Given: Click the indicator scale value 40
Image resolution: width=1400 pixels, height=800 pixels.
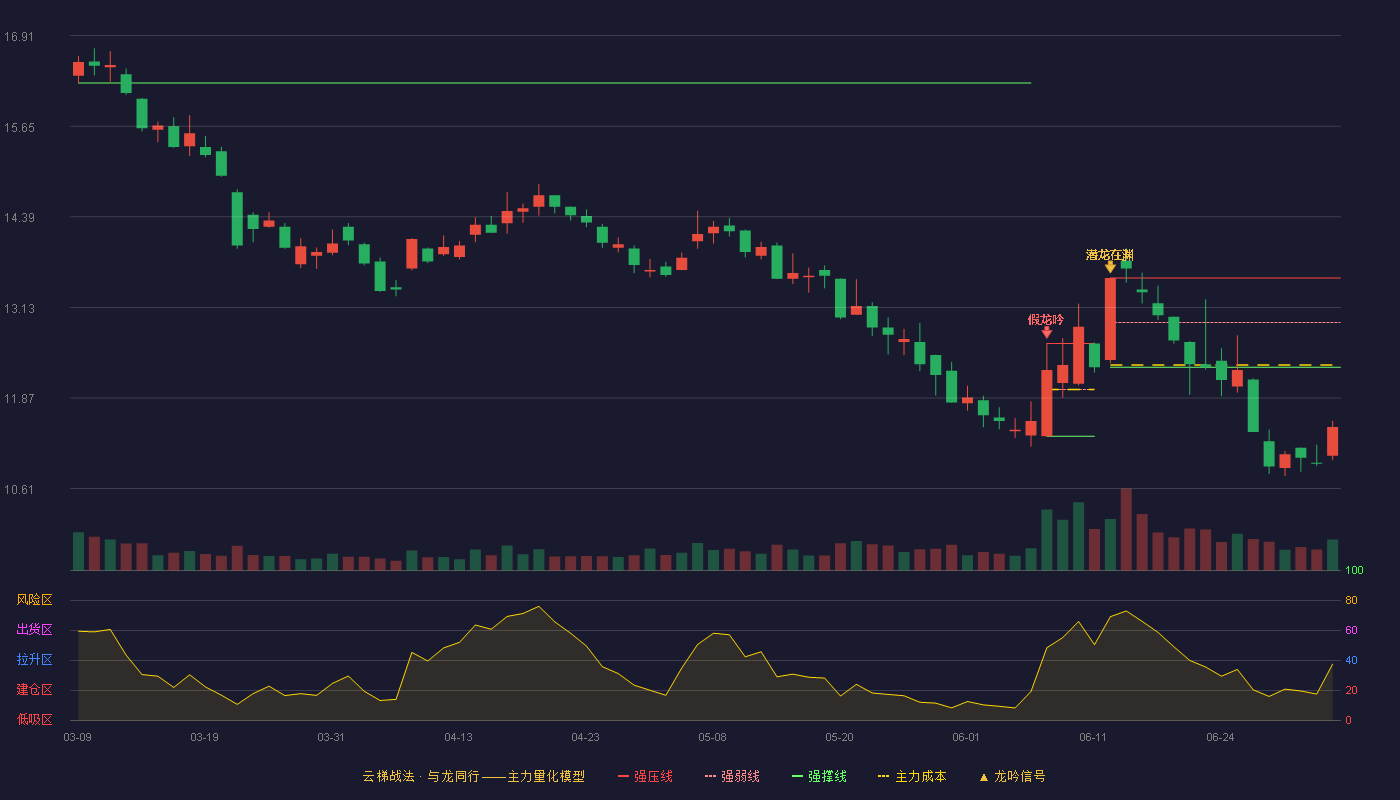Looking at the screenshot, I should point(1351,660).
